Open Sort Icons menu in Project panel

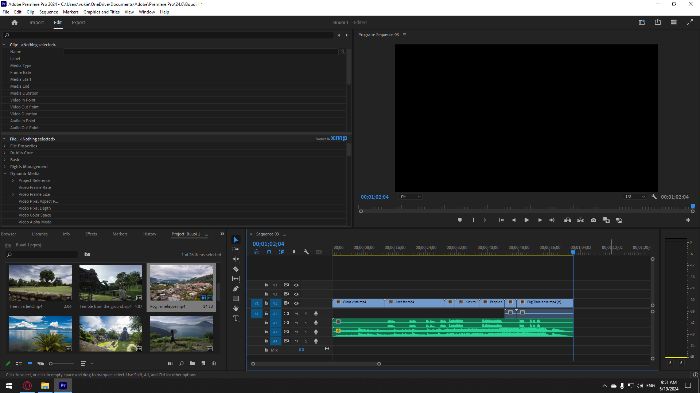pyautogui.click(x=84, y=364)
